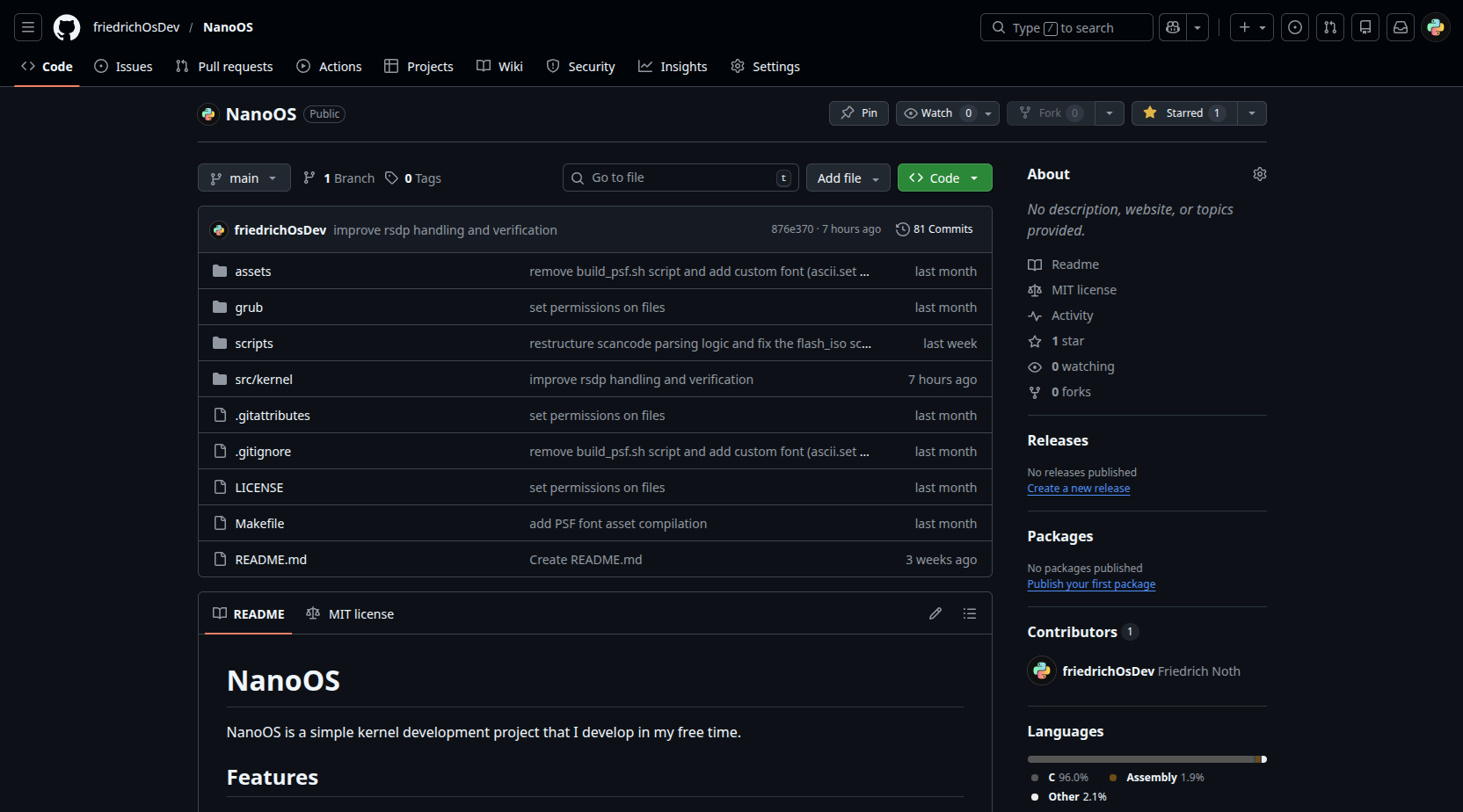Viewport: 1463px width, 812px height.
Task: Open notifications inbox icon
Action: click(x=1401, y=27)
